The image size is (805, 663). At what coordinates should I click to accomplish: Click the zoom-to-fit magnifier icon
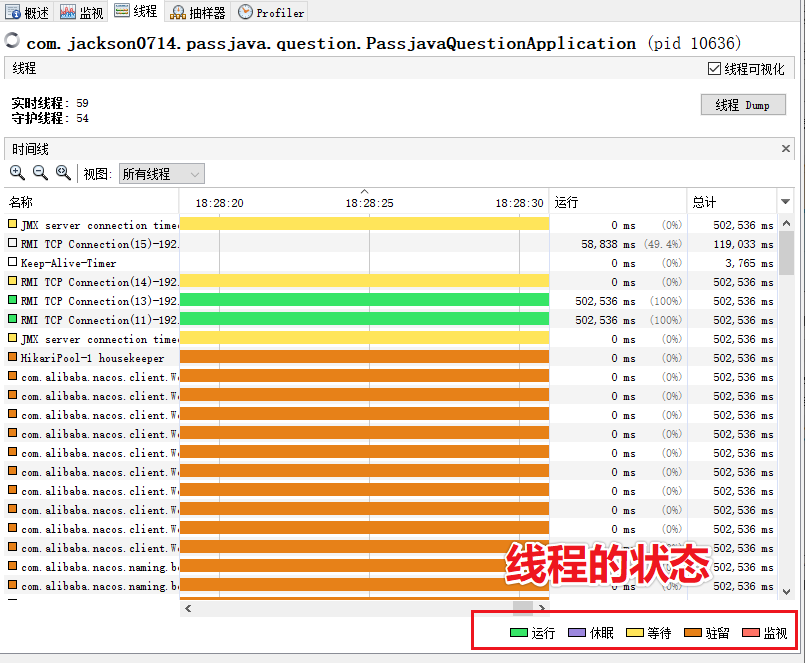(63, 173)
